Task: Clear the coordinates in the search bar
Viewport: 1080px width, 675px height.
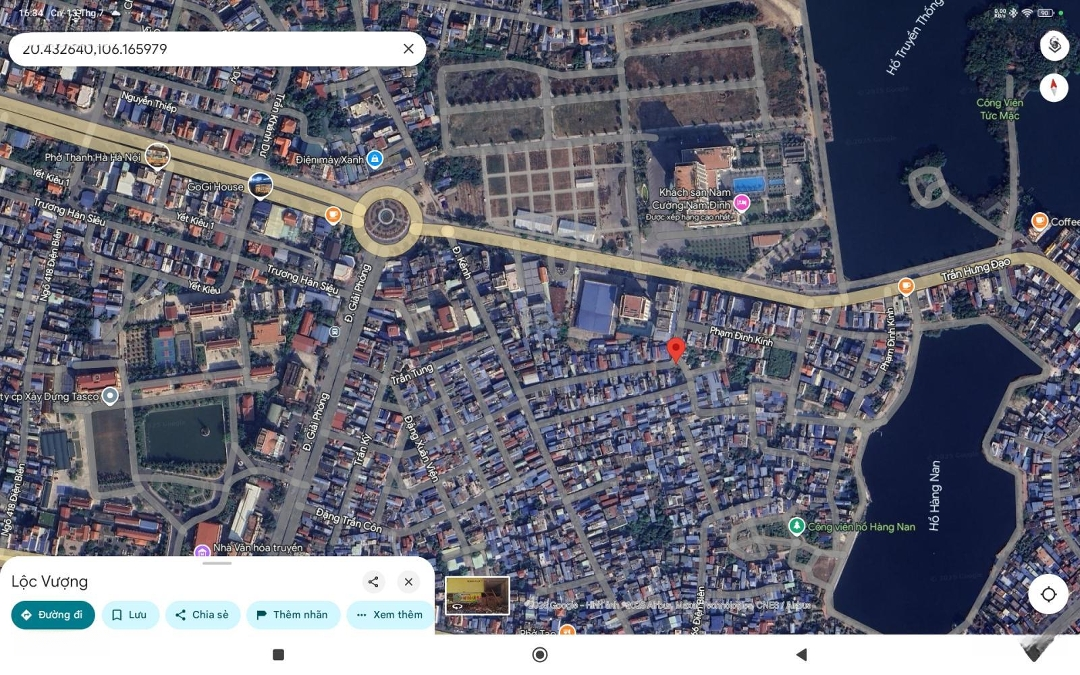Action: click(x=408, y=49)
